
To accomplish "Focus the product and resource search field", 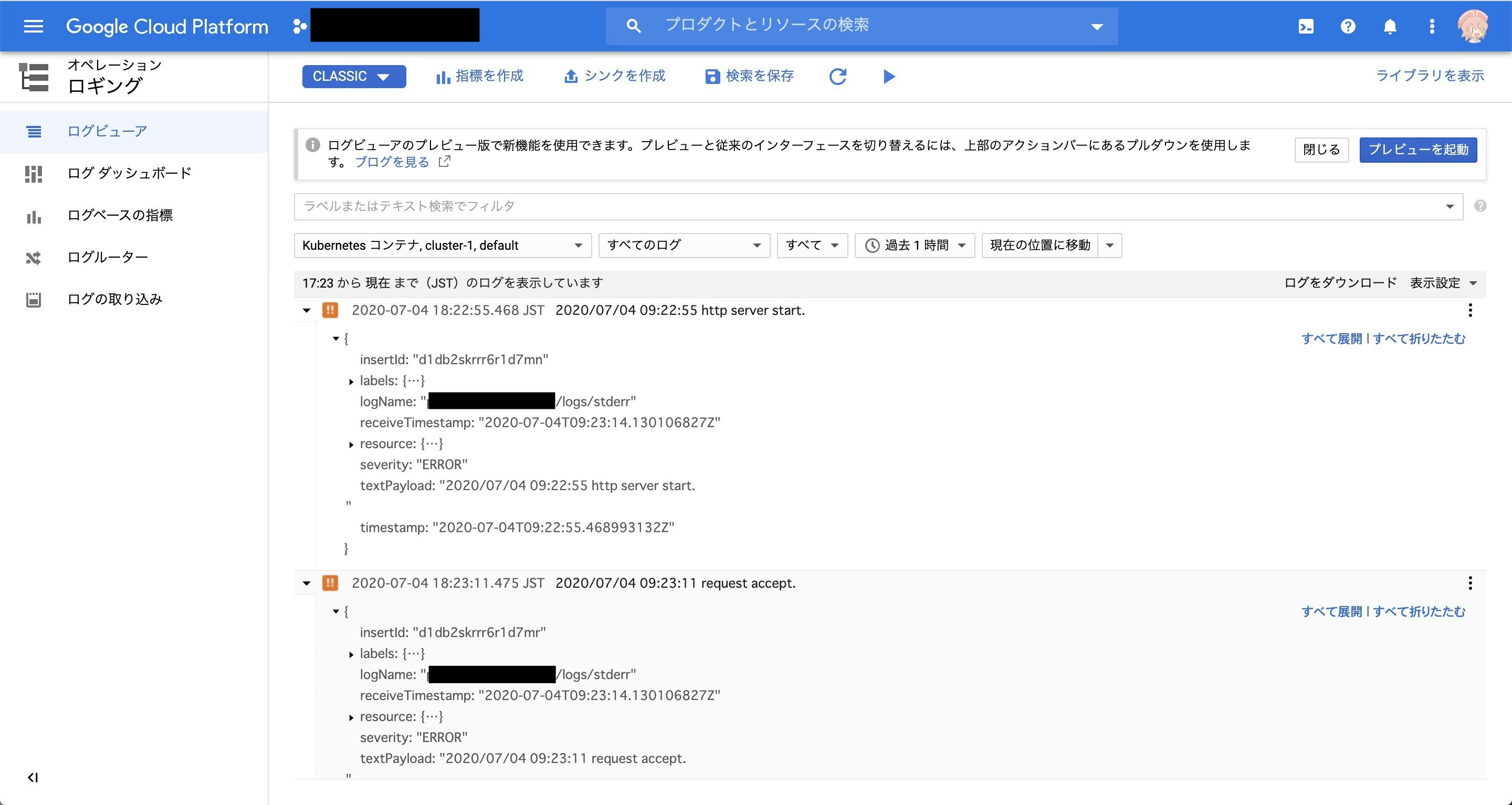I will [x=862, y=26].
